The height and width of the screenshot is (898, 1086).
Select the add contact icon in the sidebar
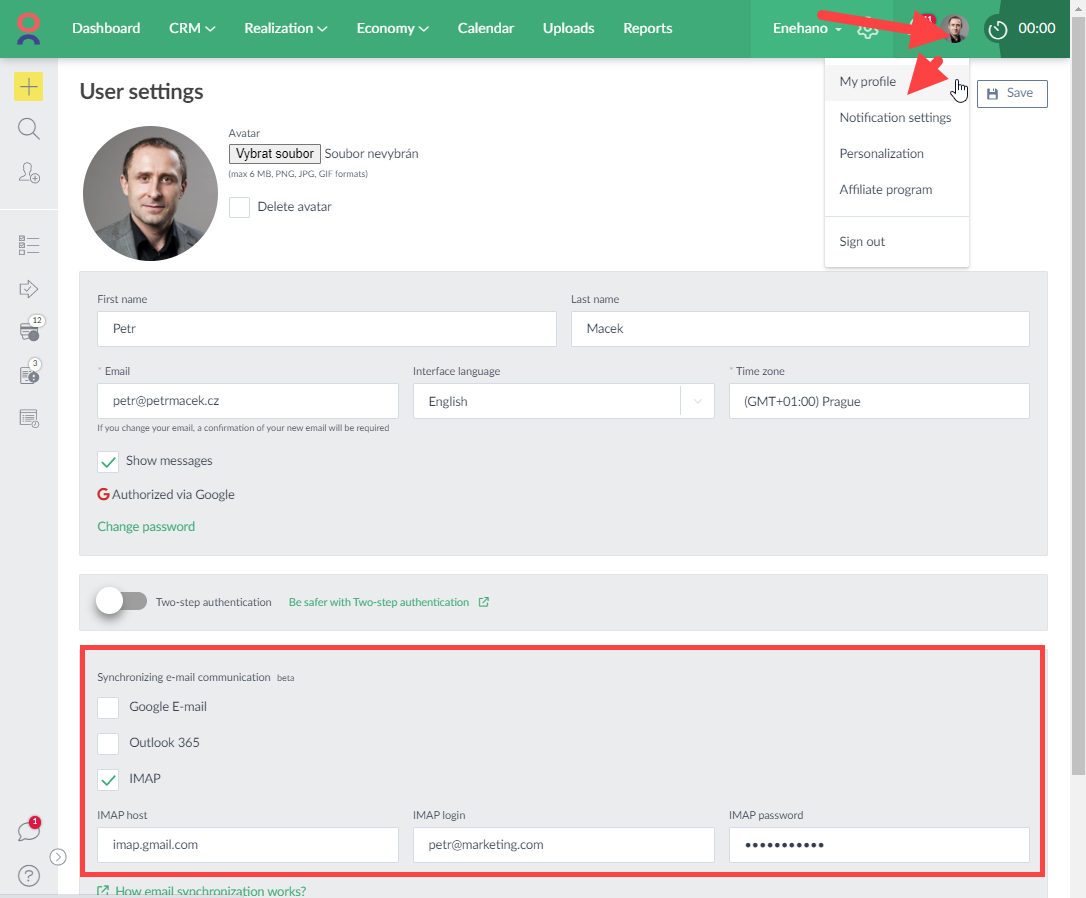coord(28,173)
